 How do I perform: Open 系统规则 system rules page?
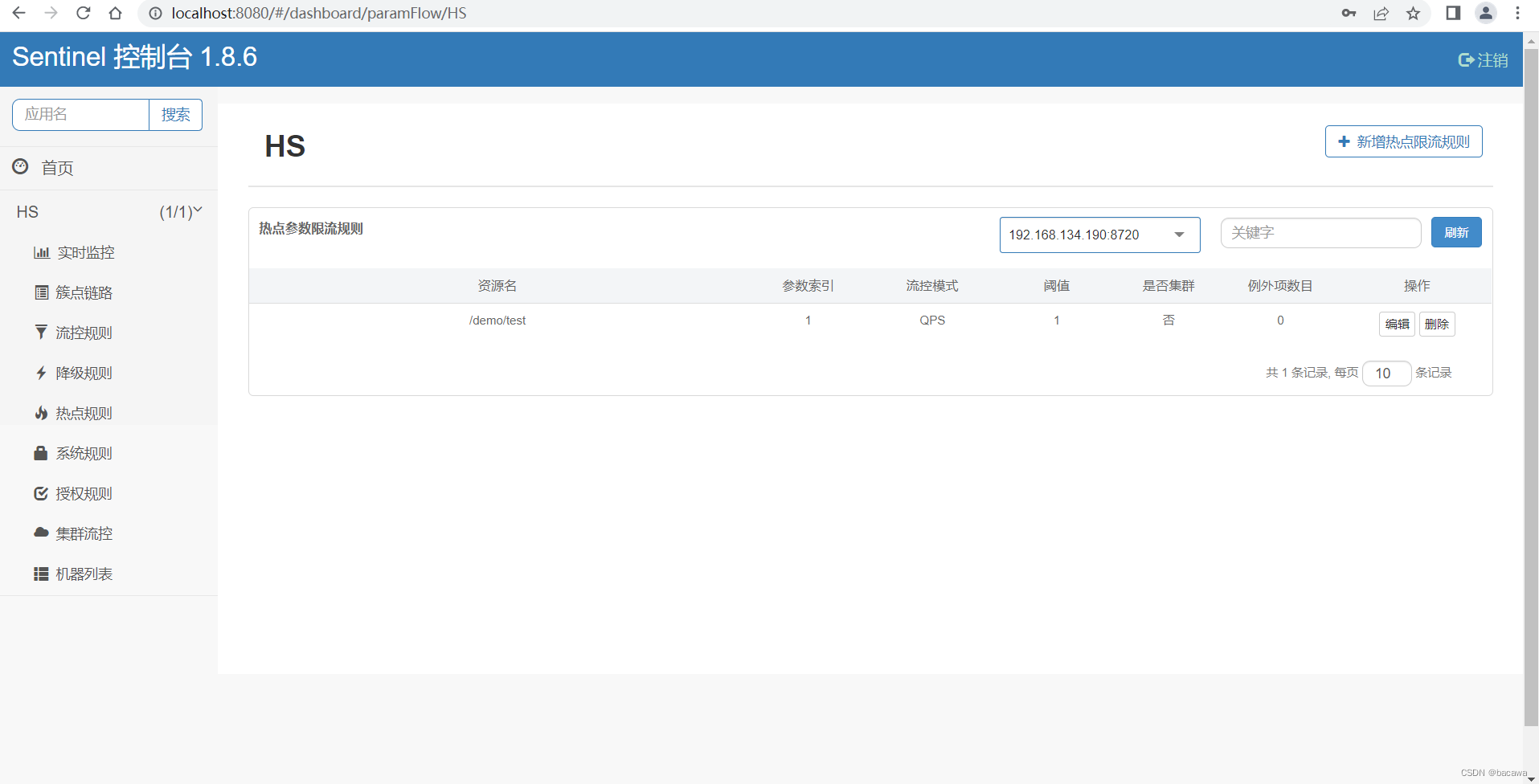pos(84,453)
